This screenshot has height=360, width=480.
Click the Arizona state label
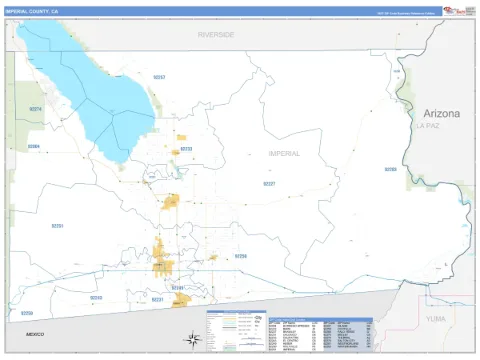coord(442,114)
